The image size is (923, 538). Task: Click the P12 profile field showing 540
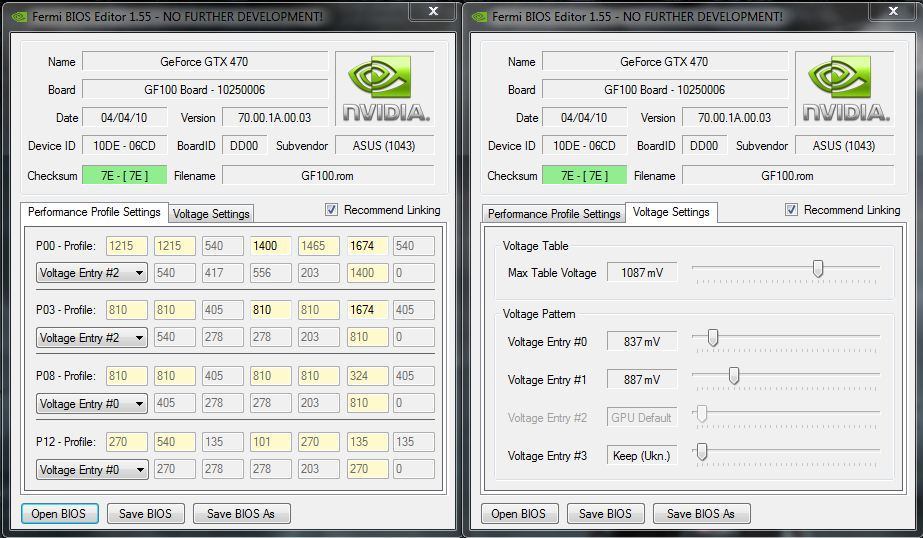pyautogui.click(x=175, y=441)
